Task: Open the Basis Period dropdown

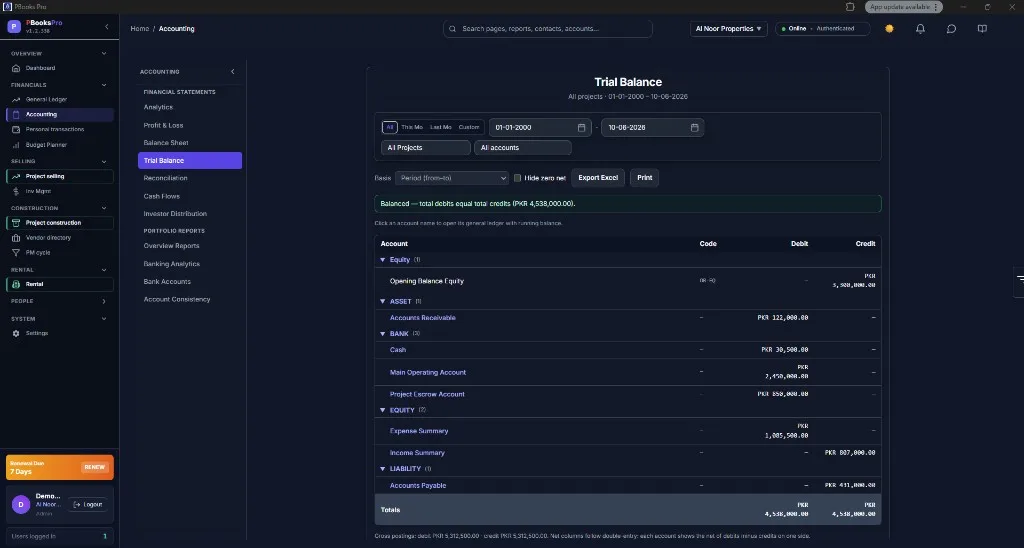Action: (451, 178)
